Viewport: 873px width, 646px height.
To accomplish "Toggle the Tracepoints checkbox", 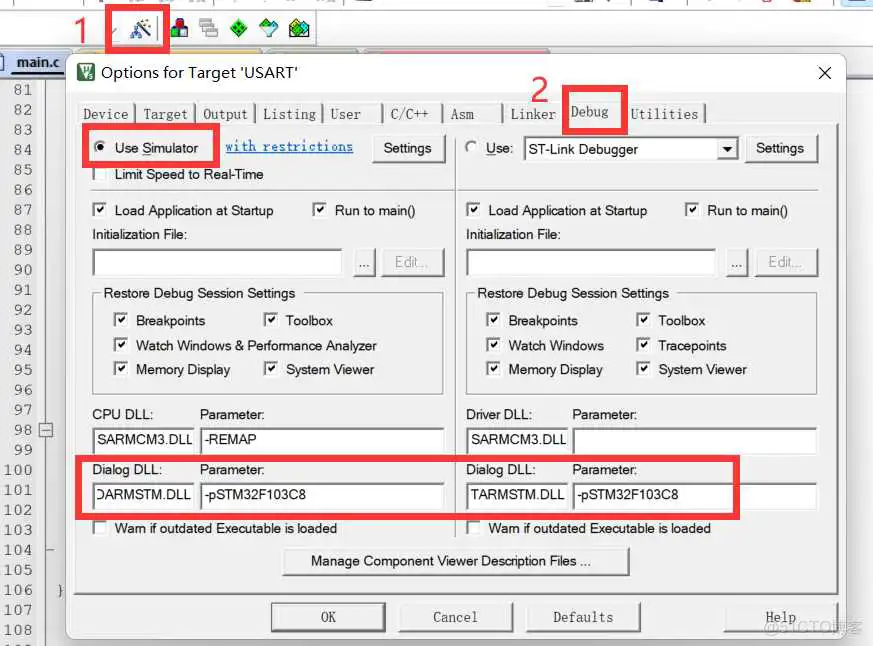I will pos(643,345).
